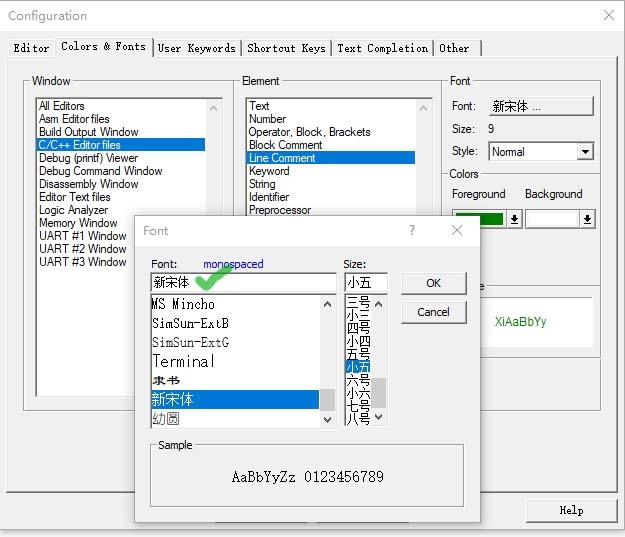Choose size 小四
625x537 pixels.
358,341
